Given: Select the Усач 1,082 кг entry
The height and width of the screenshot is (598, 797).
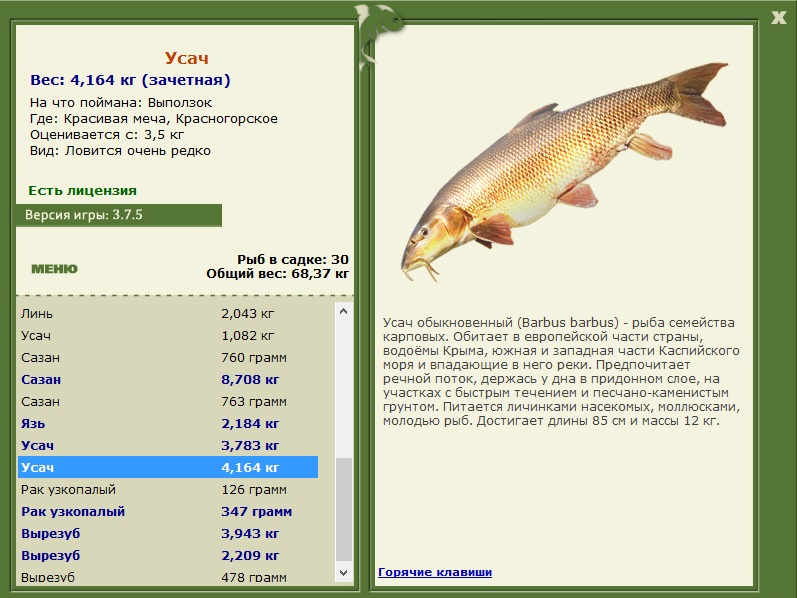Looking at the screenshot, I should 168,336.
